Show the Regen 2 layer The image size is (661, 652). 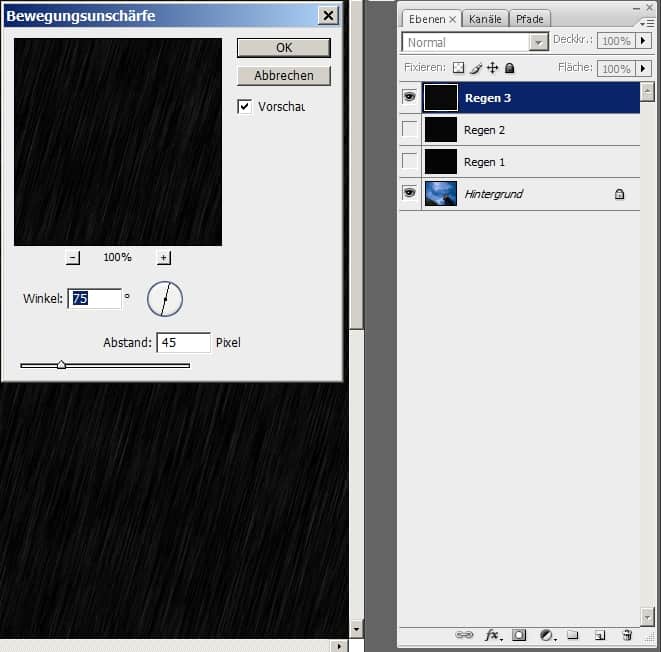coord(409,130)
